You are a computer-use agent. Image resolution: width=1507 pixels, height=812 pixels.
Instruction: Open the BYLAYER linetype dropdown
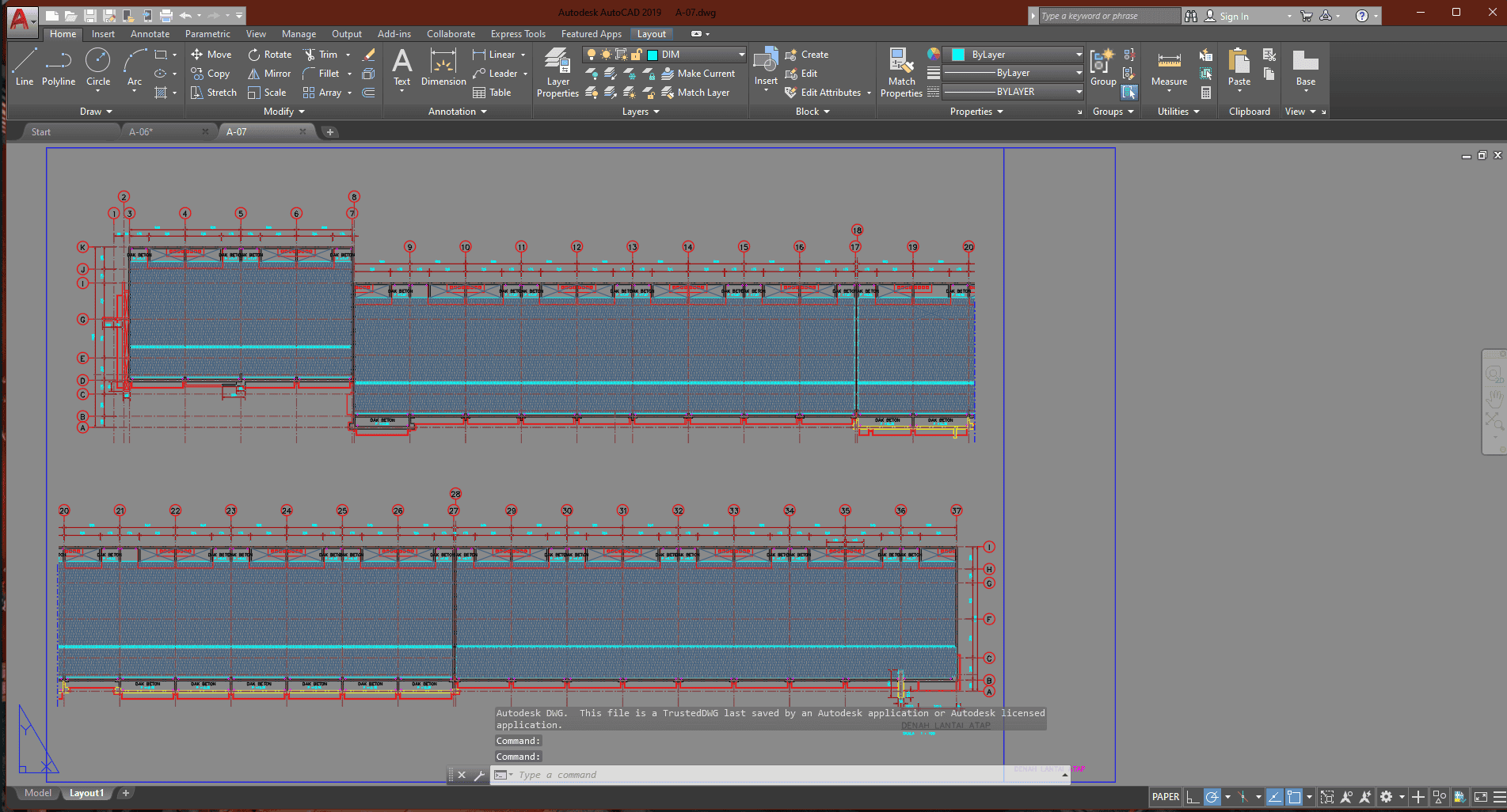(x=1079, y=92)
